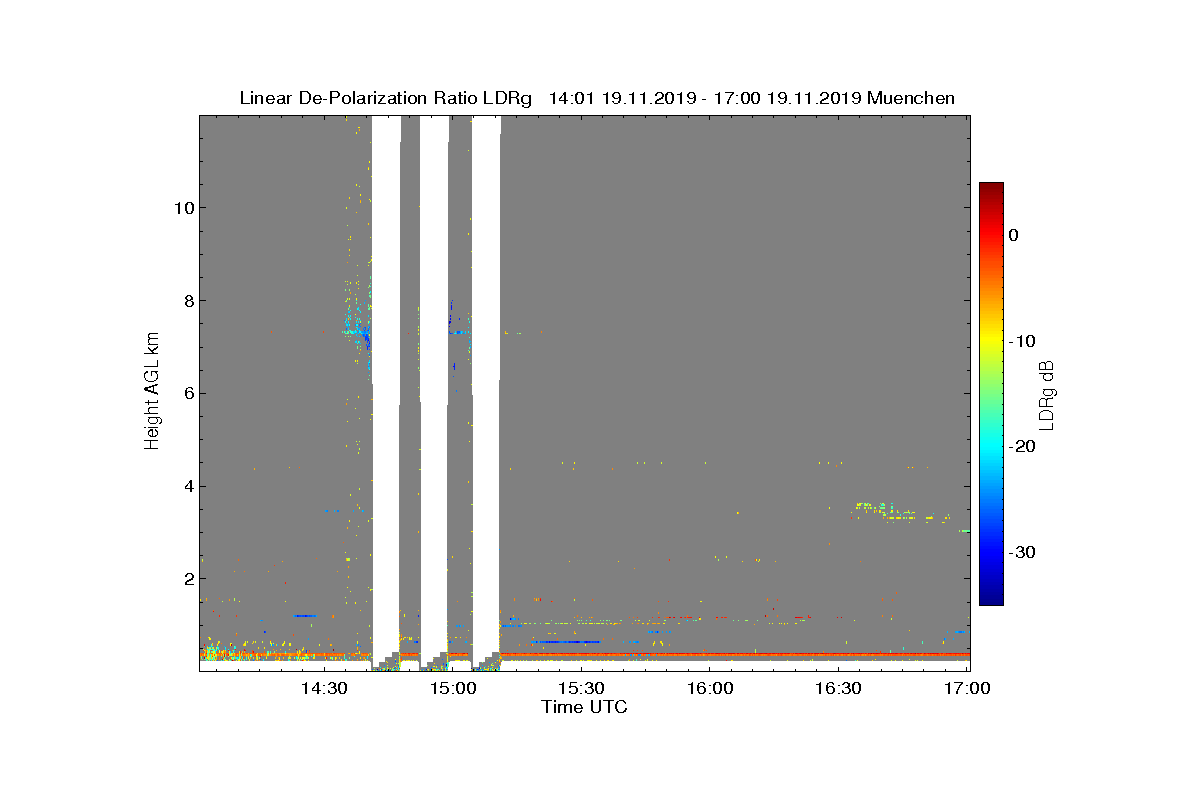Click the 16:00 time axis label
Image resolution: width=1200 pixels, height=800 pixels.
click(x=710, y=689)
